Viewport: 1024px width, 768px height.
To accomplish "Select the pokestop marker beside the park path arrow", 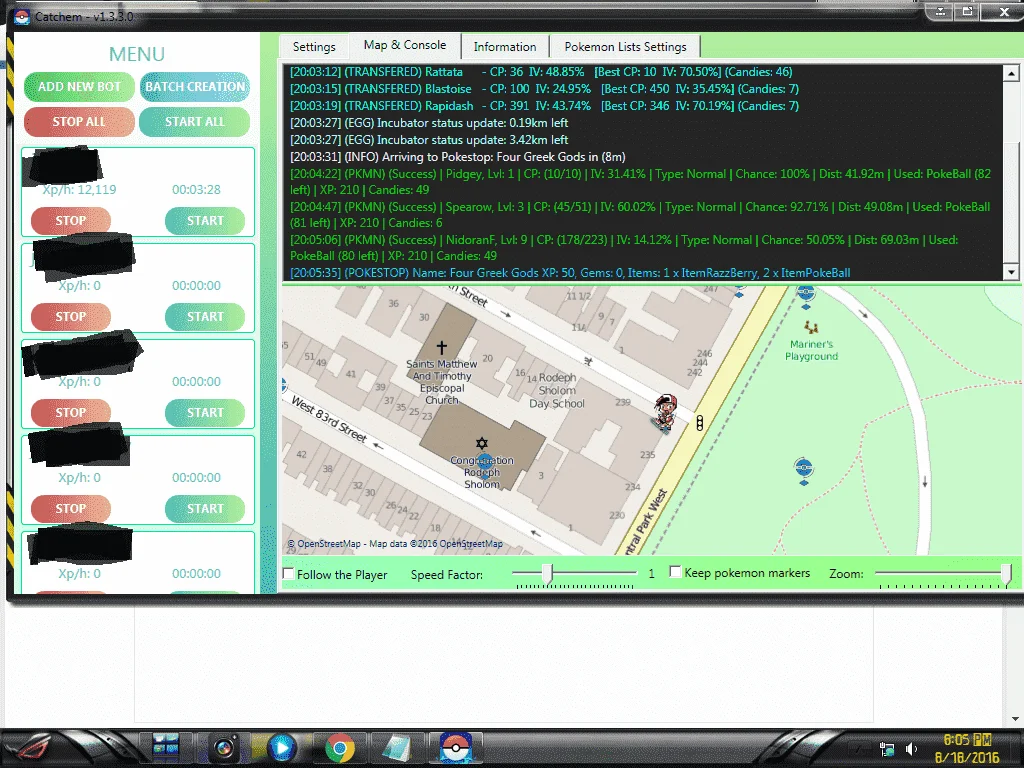I will tap(804, 472).
